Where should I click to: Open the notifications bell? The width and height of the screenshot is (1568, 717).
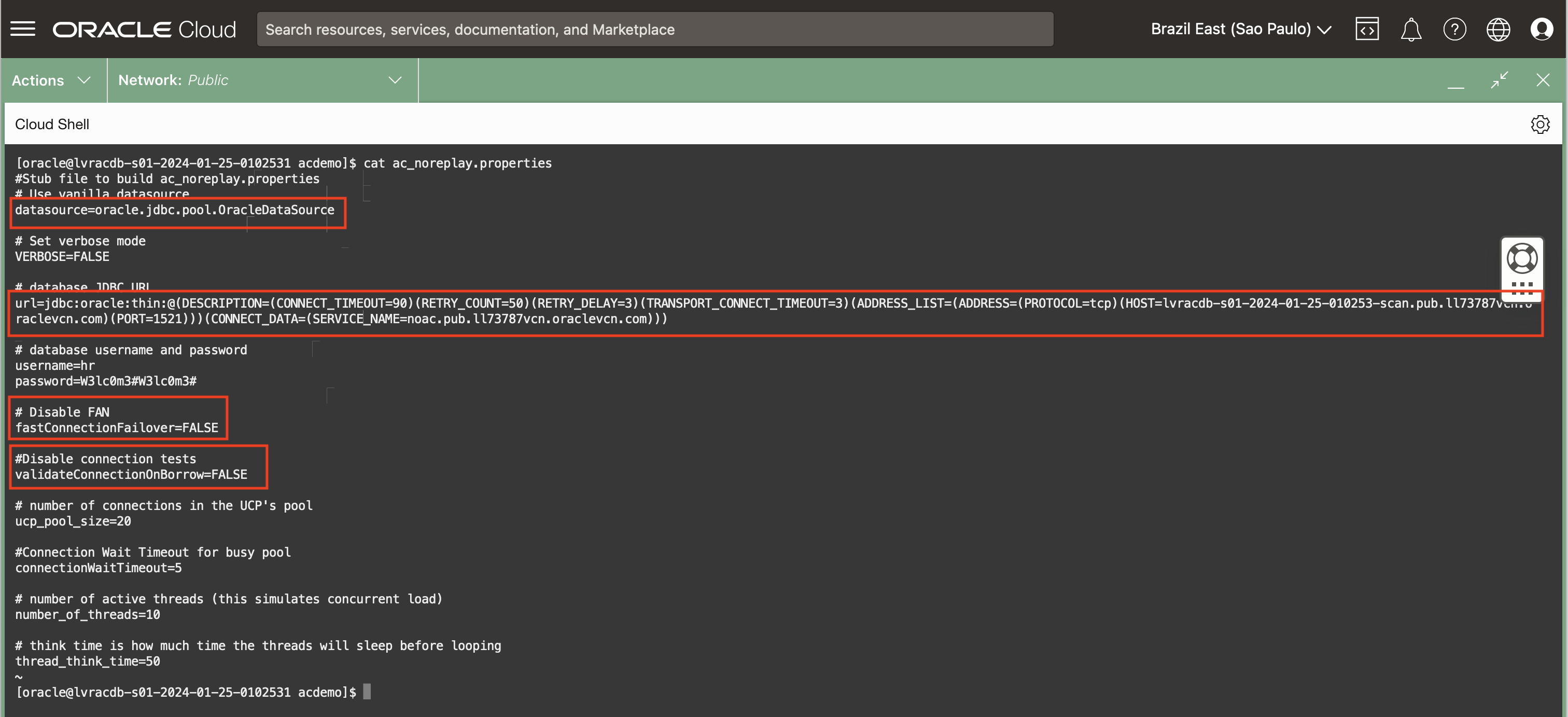1410,29
